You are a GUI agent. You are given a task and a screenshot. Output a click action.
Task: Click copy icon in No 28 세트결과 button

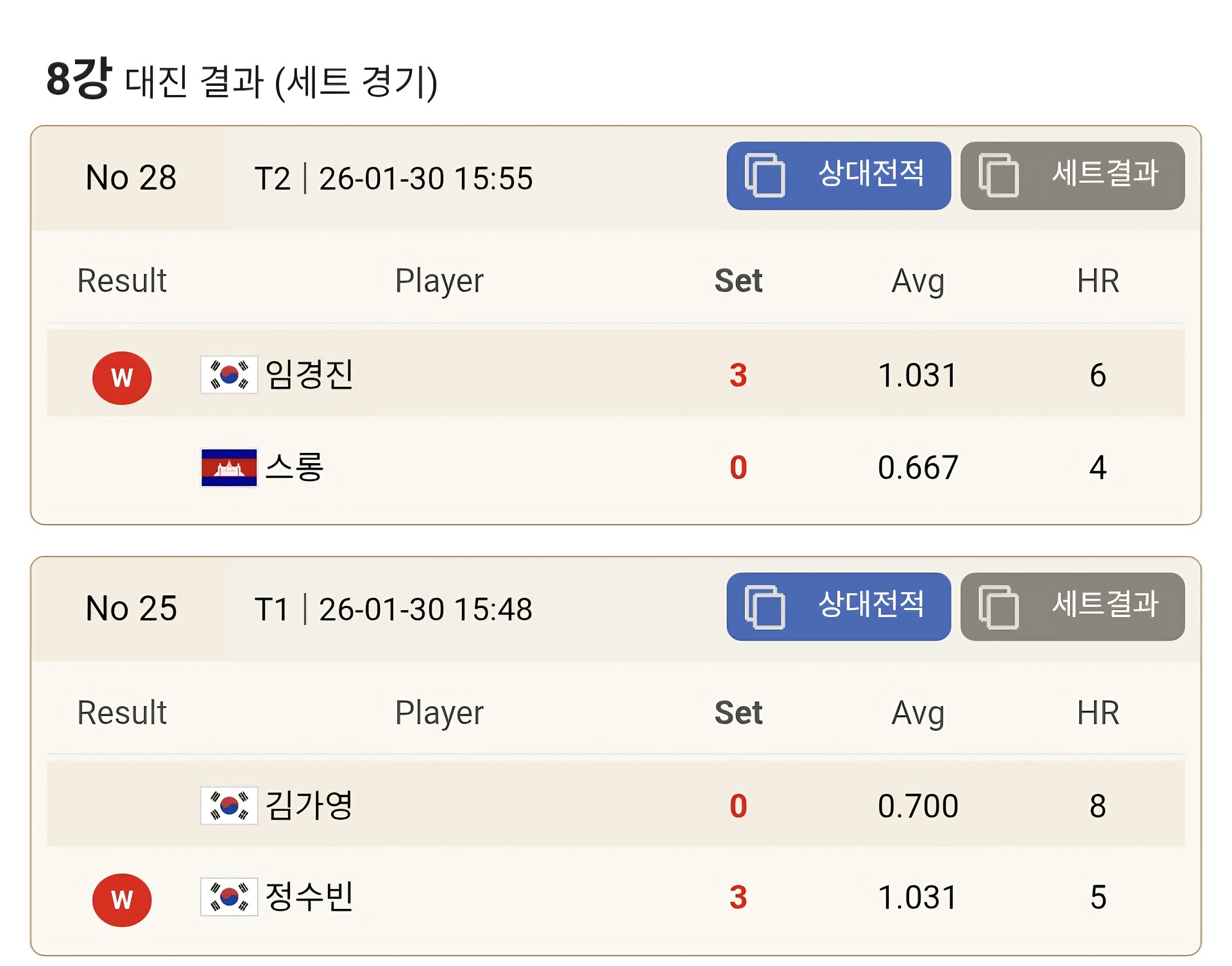(998, 175)
